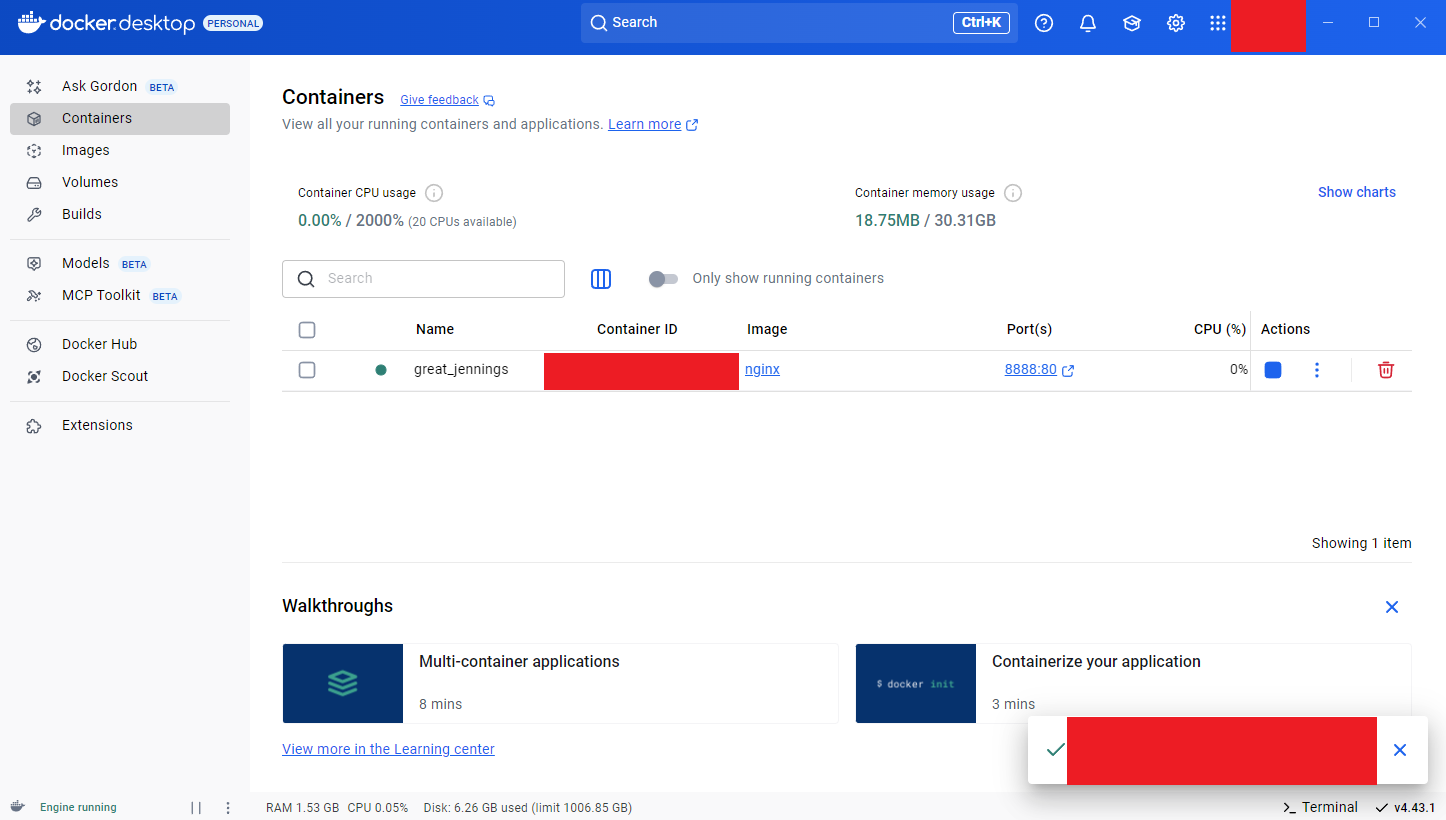Open the notifications bell icon
Image resolution: width=1446 pixels, height=820 pixels.
point(1088,23)
